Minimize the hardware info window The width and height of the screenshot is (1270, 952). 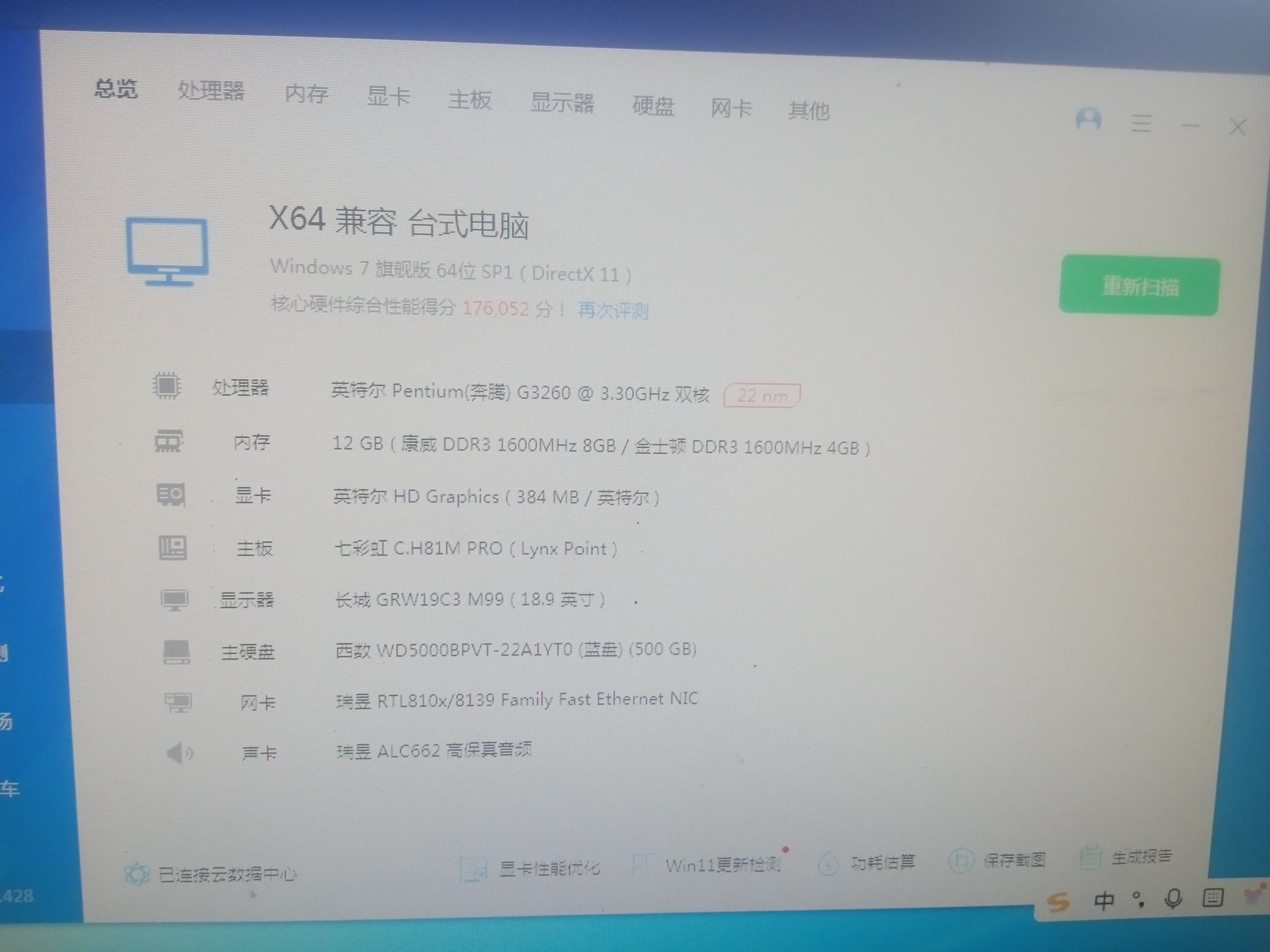click(1191, 126)
